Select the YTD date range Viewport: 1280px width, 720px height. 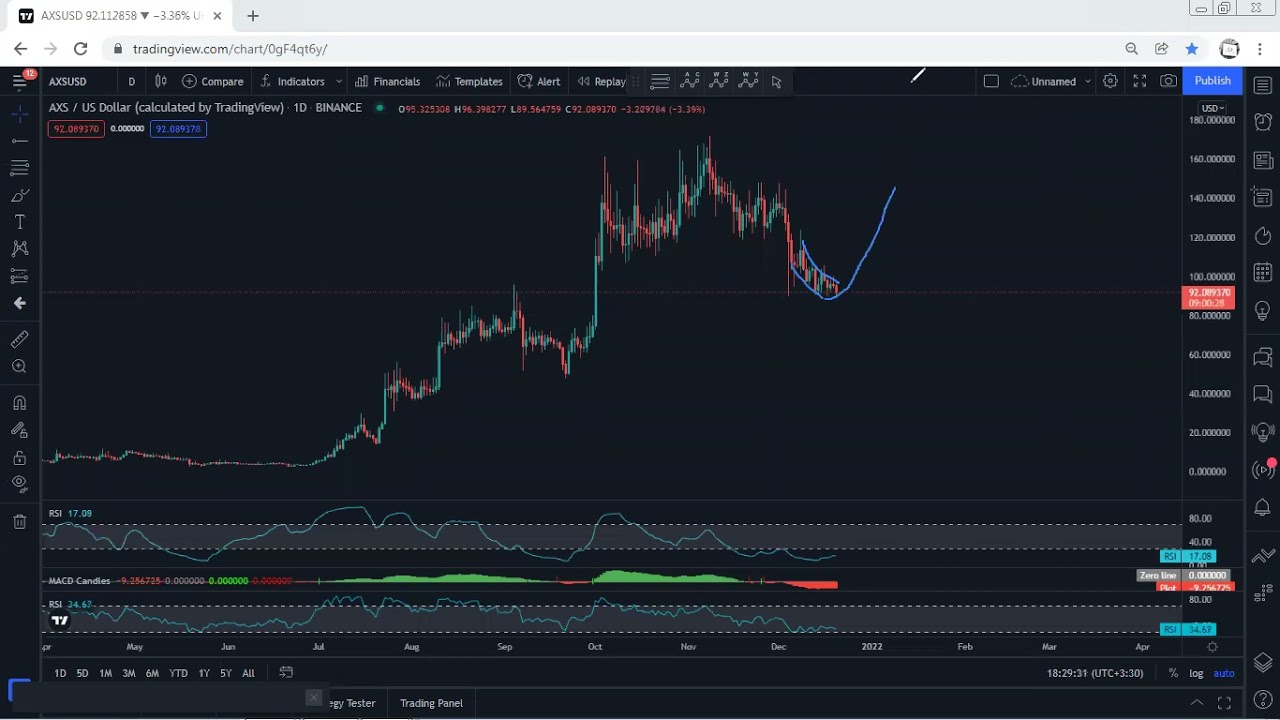click(178, 673)
